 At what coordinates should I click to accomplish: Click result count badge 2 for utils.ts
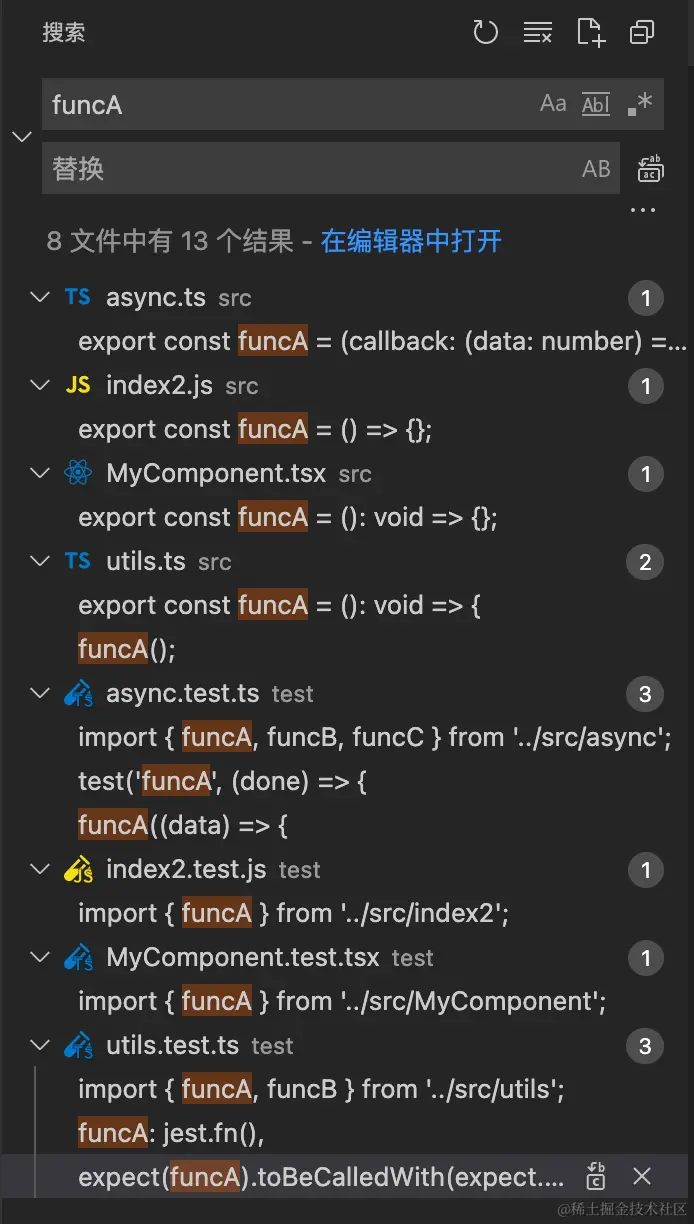click(x=645, y=562)
